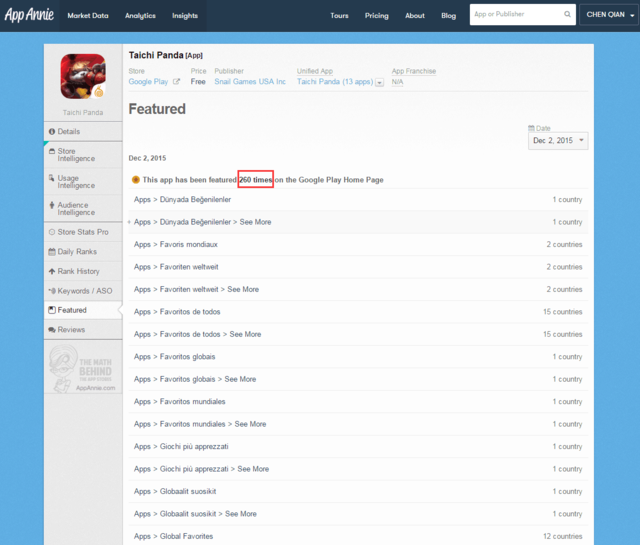Viewport: 640px width, 545px height.
Task: Open the Insights menu
Action: [x=184, y=16]
